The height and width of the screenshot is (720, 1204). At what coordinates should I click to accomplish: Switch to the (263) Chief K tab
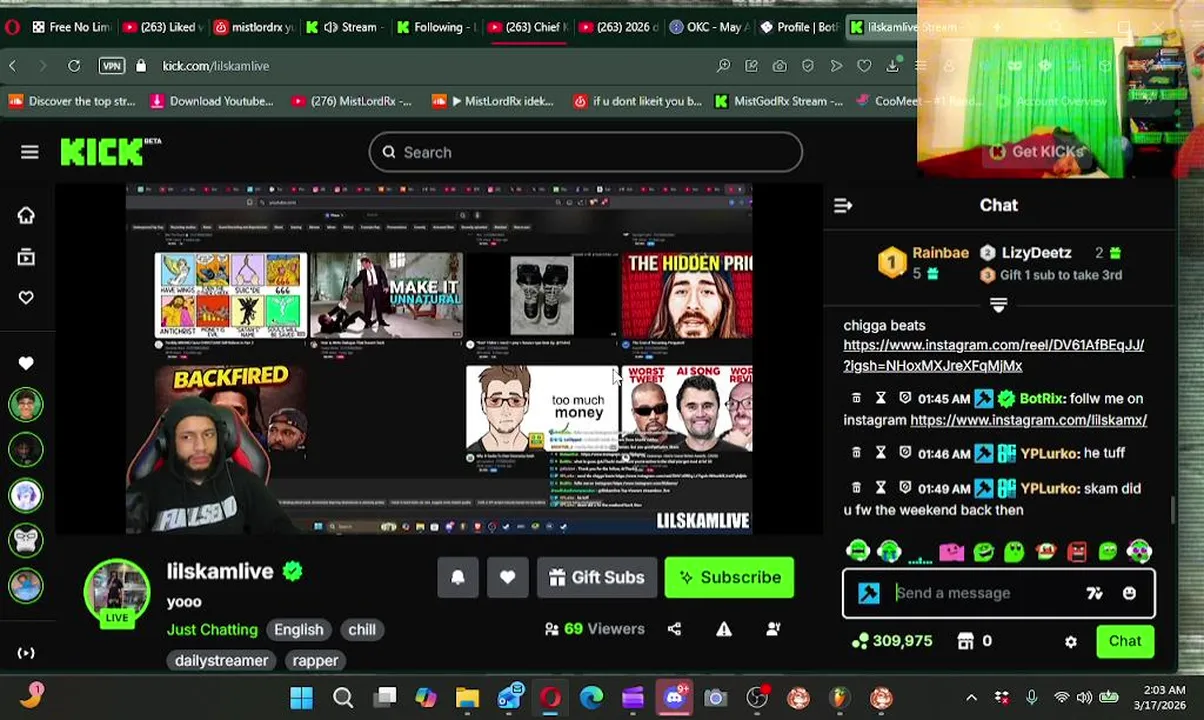pos(526,27)
